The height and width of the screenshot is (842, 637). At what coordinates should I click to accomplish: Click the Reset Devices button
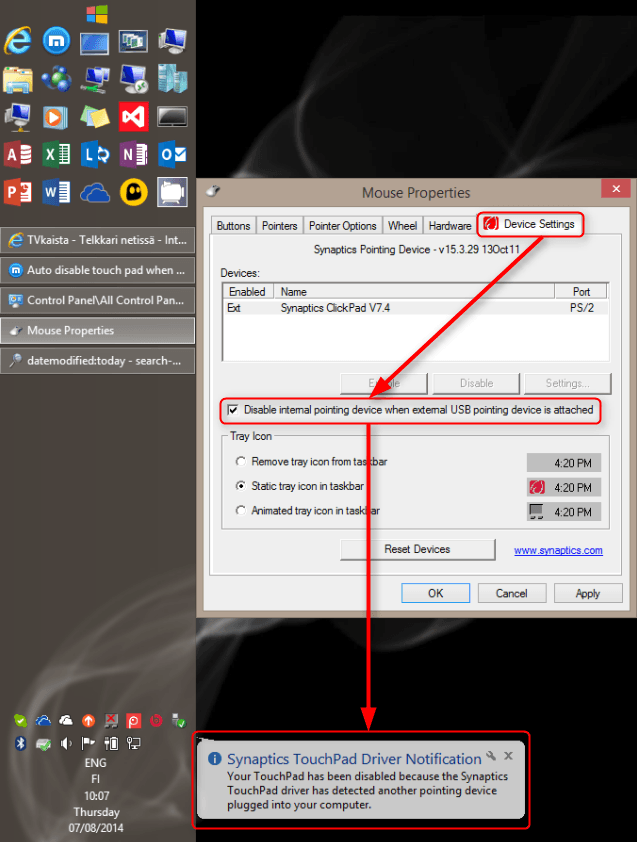[417, 549]
